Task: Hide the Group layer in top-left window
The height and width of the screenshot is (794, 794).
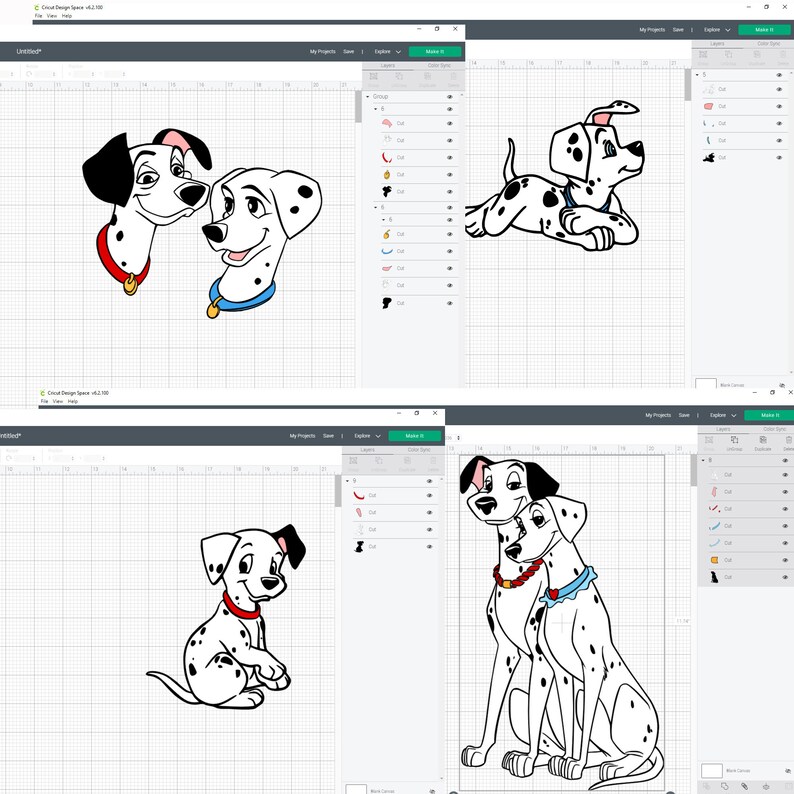Action: [x=450, y=97]
